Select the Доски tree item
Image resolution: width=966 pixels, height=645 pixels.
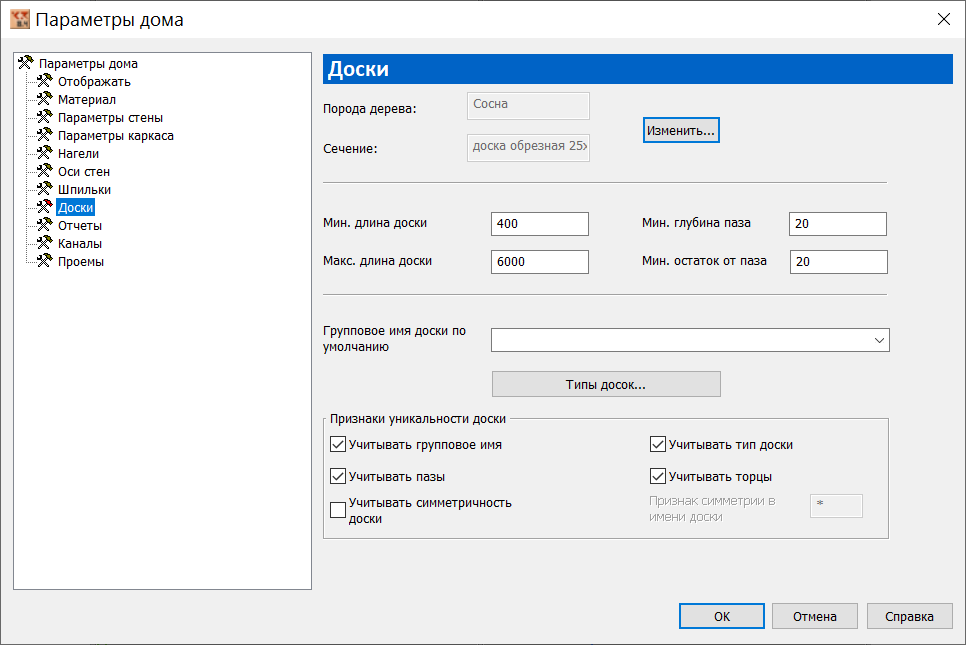tap(75, 208)
